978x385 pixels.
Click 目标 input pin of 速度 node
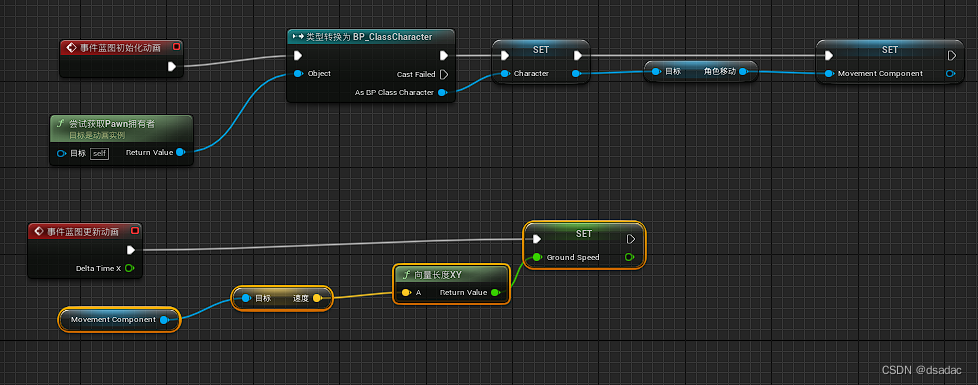(245, 298)
